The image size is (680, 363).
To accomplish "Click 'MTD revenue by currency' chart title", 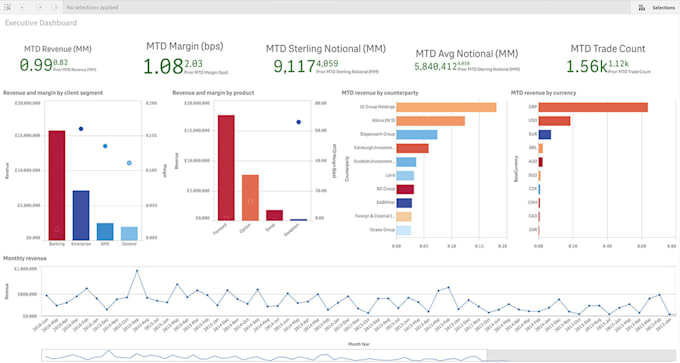I will coord(543,93).
